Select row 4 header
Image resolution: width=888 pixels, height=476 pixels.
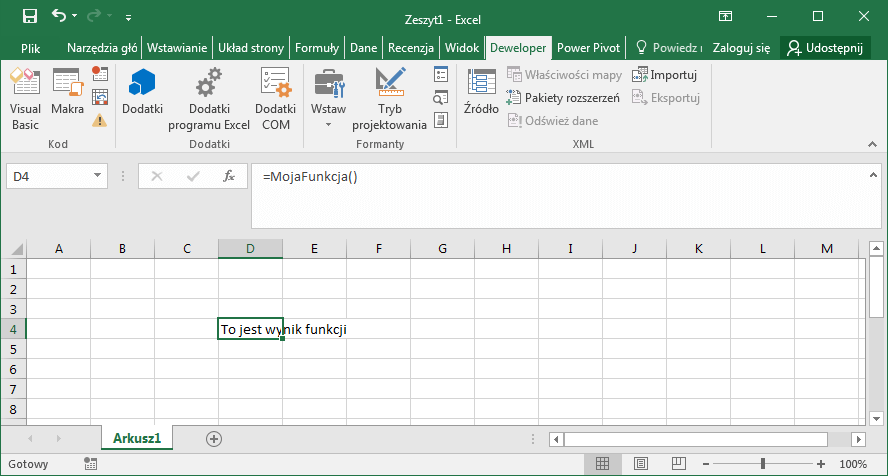(x=13, y=329)
